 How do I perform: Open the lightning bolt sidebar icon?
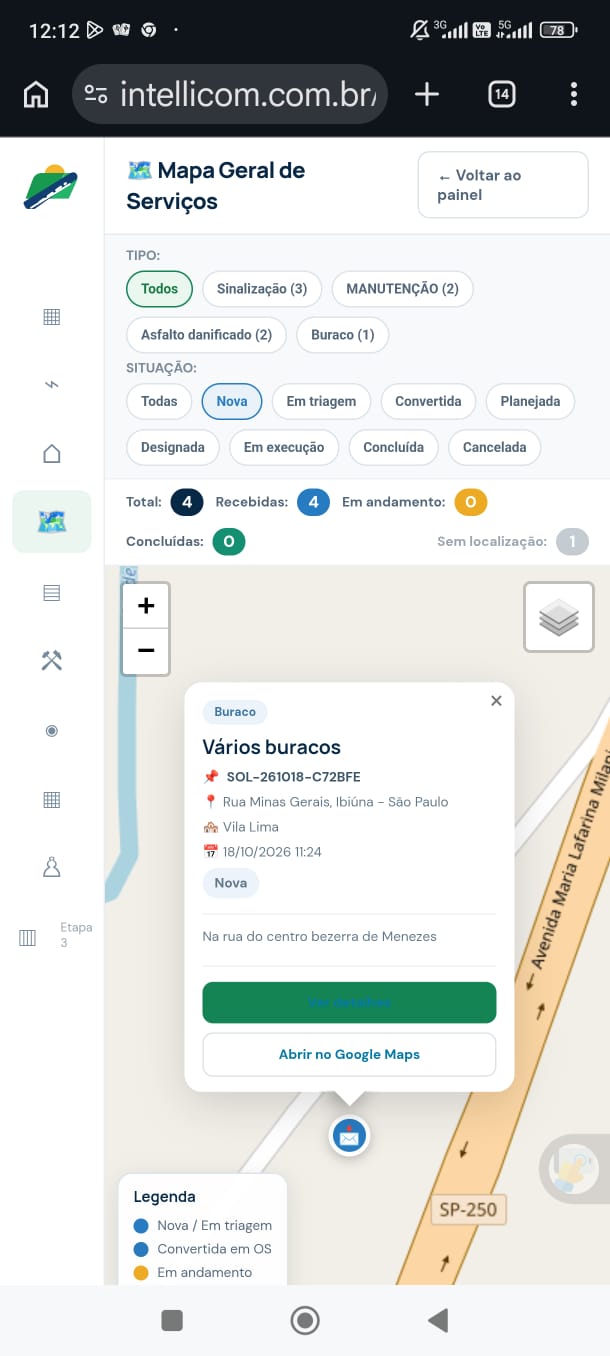(52, 385)
